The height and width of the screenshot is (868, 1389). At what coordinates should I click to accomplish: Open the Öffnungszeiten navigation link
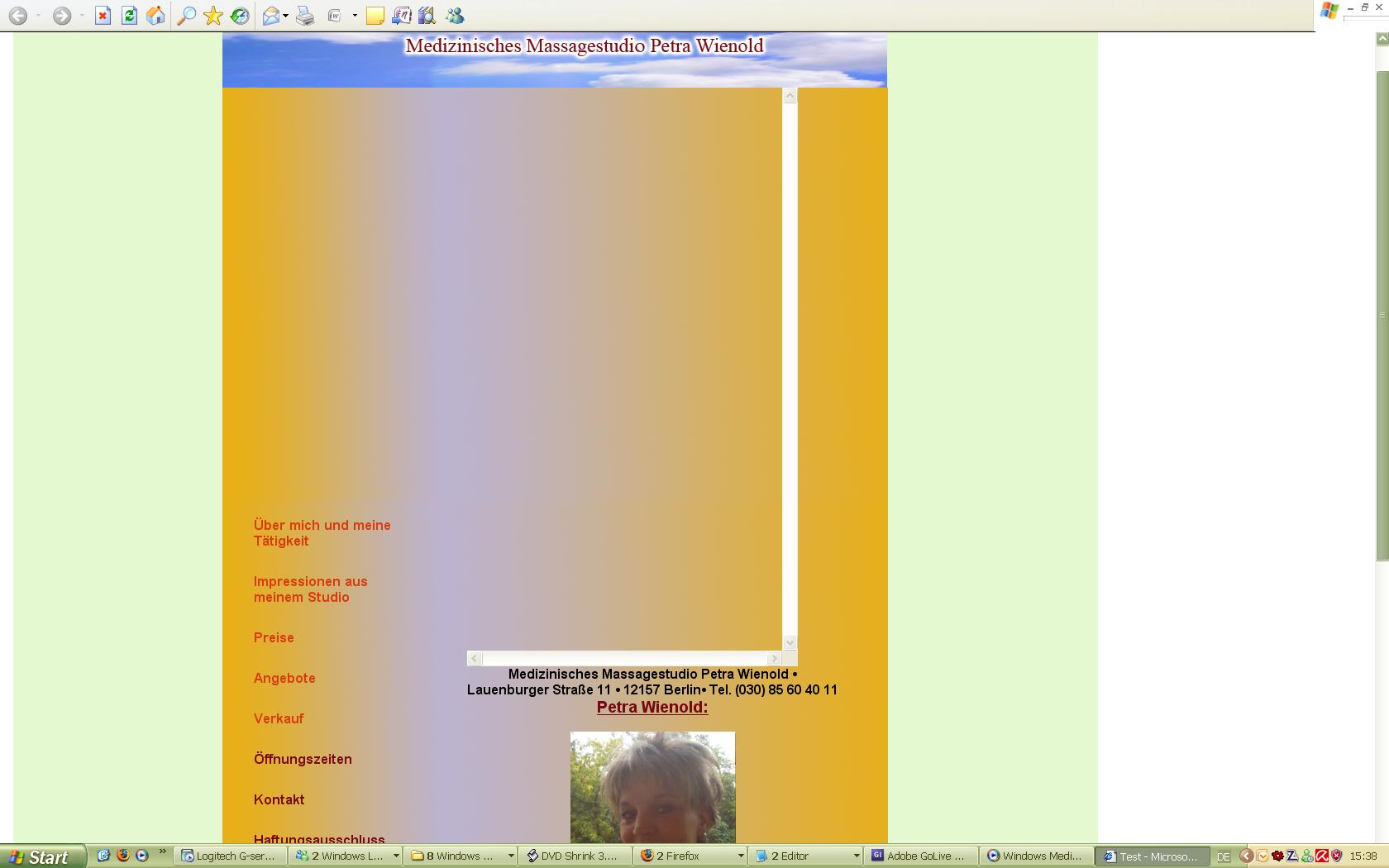(303, 759)
